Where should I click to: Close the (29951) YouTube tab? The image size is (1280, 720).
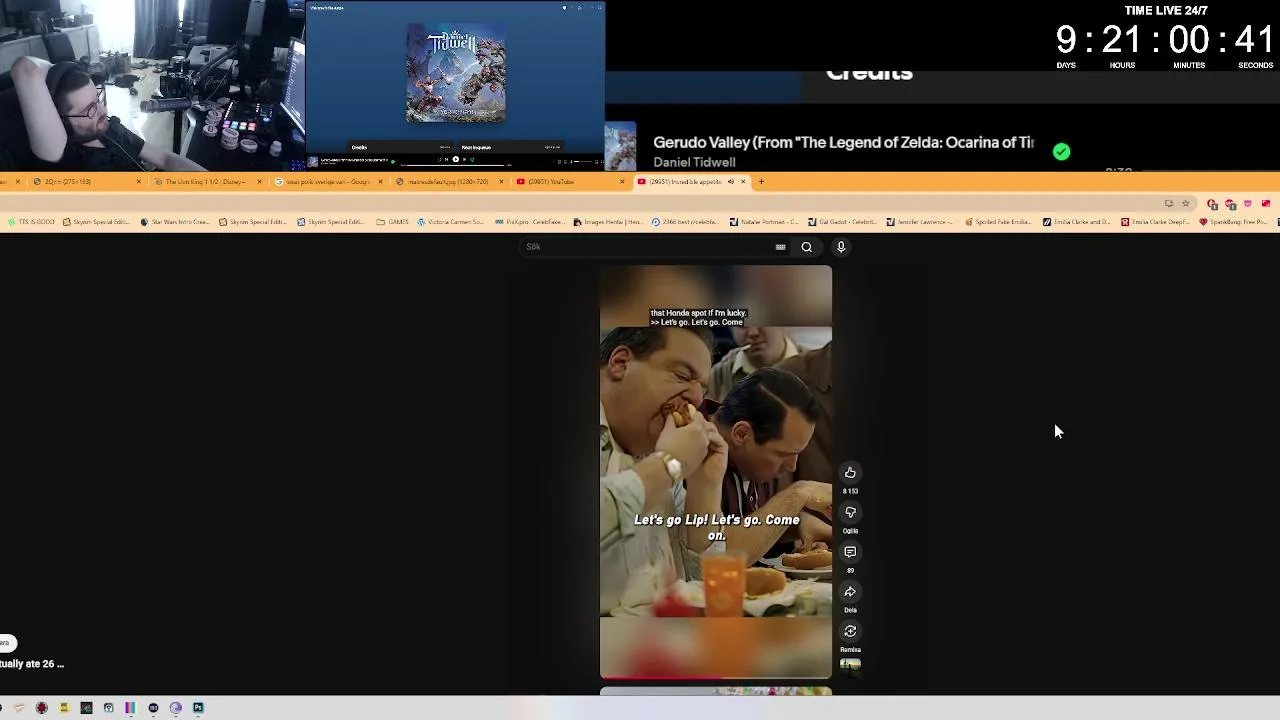pyautogui.click(x=622, y=182)
